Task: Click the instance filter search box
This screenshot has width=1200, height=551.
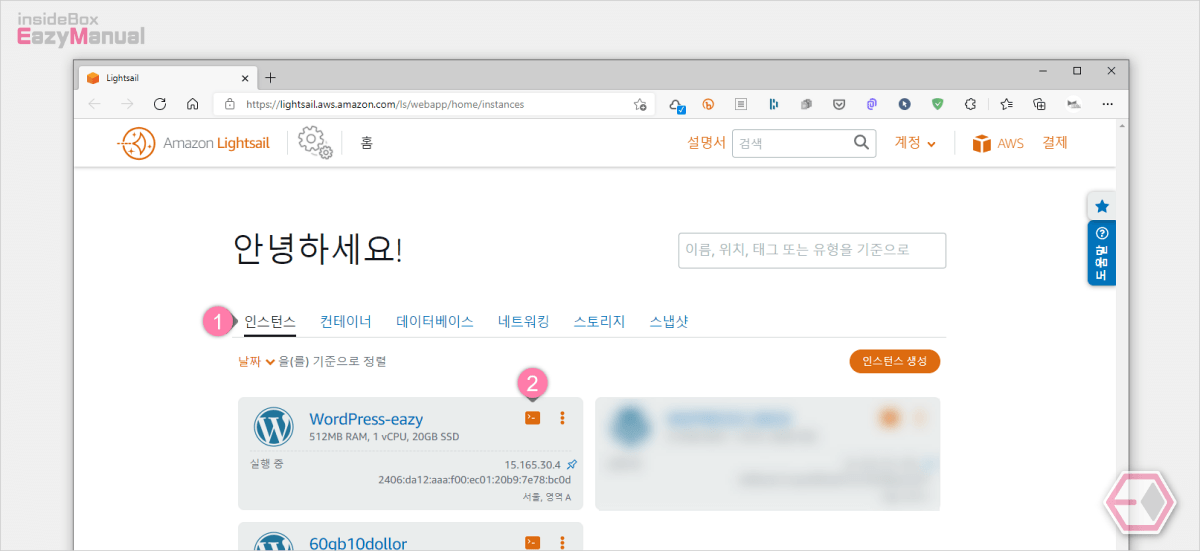Action: point(812,250)
